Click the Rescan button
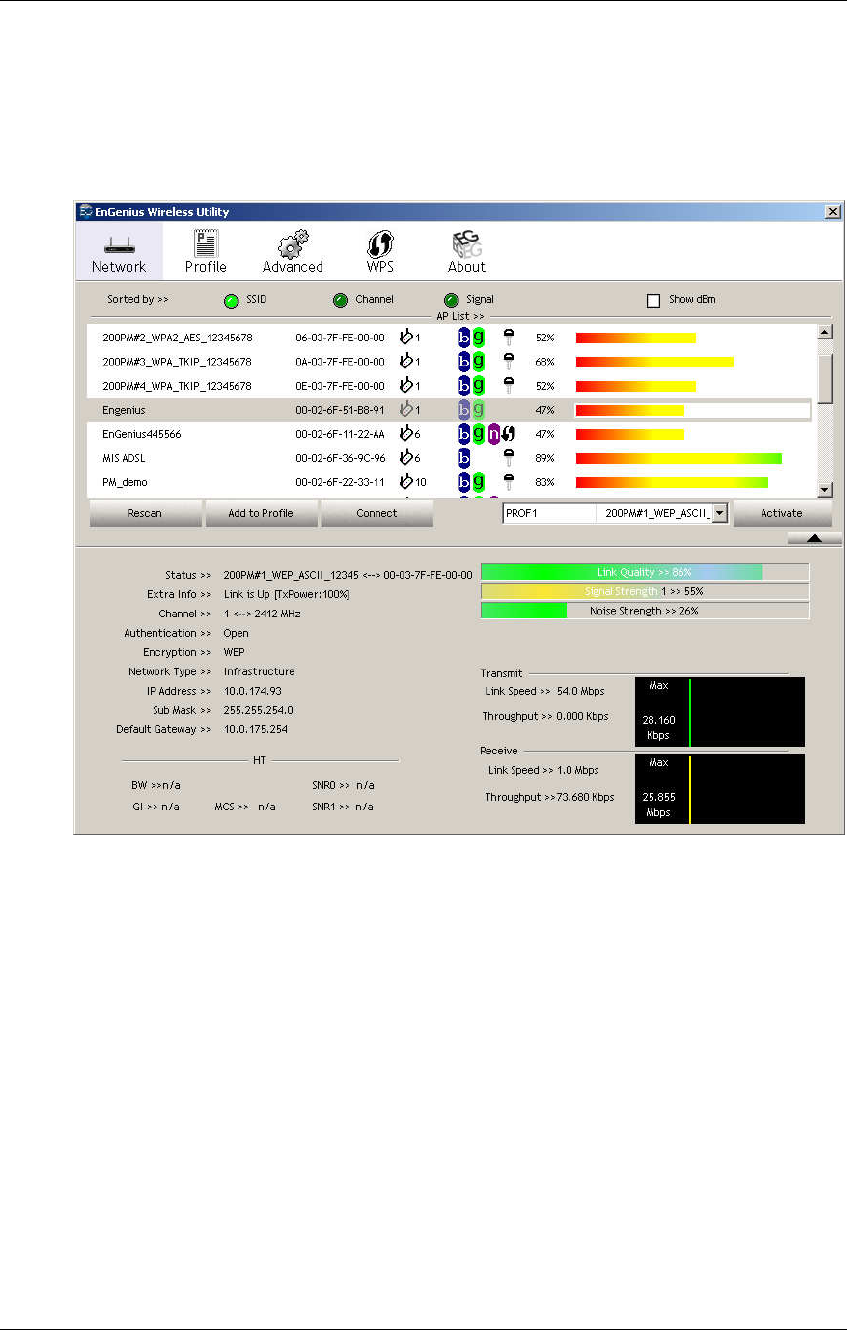The image size is (847, 1330). coord(146,513)
